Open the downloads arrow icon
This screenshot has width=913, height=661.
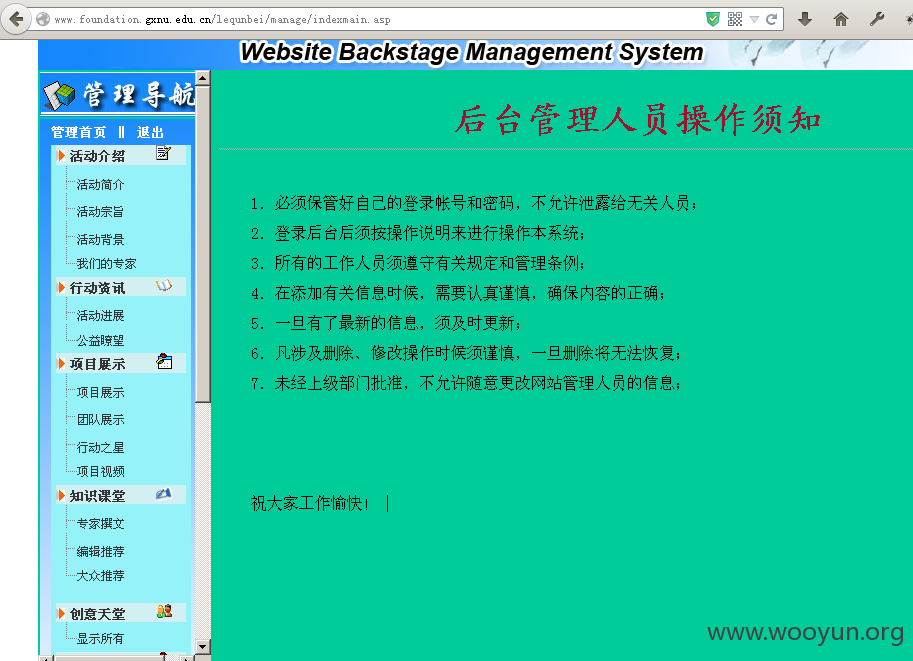click(x=805, y=19)
